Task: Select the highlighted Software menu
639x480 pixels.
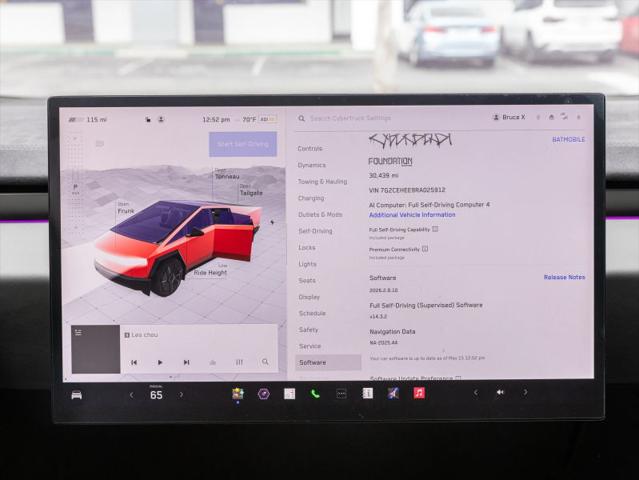Action: pyautogui.click(x=328, y=362)
